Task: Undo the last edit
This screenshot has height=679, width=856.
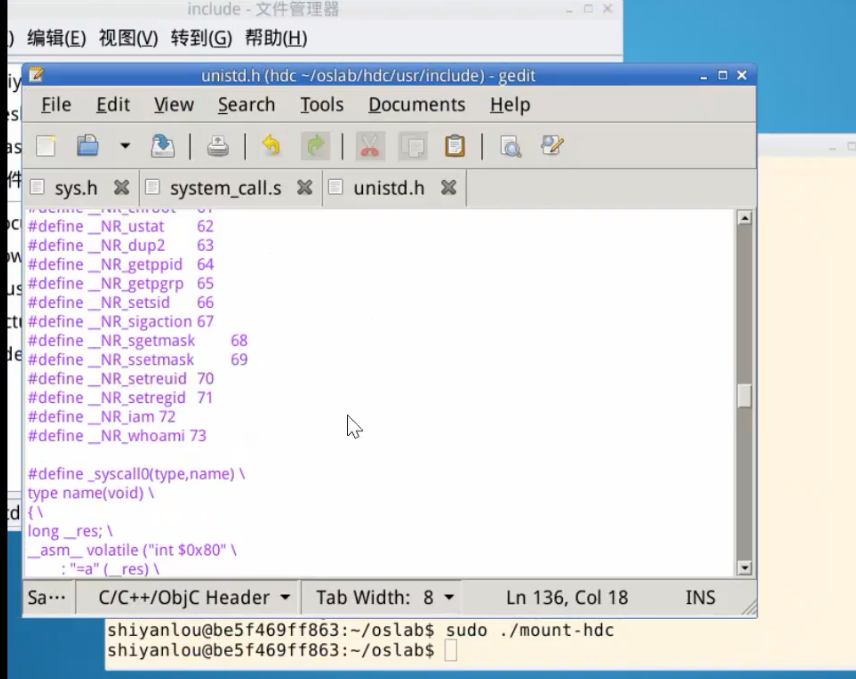Action: point(271,146)
